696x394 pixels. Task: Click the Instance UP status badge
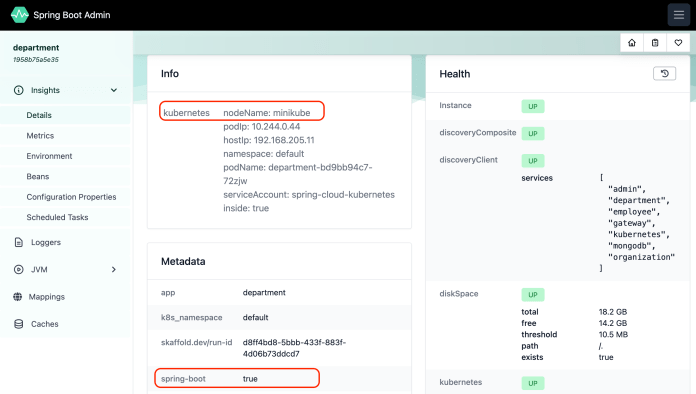(533, 106)
